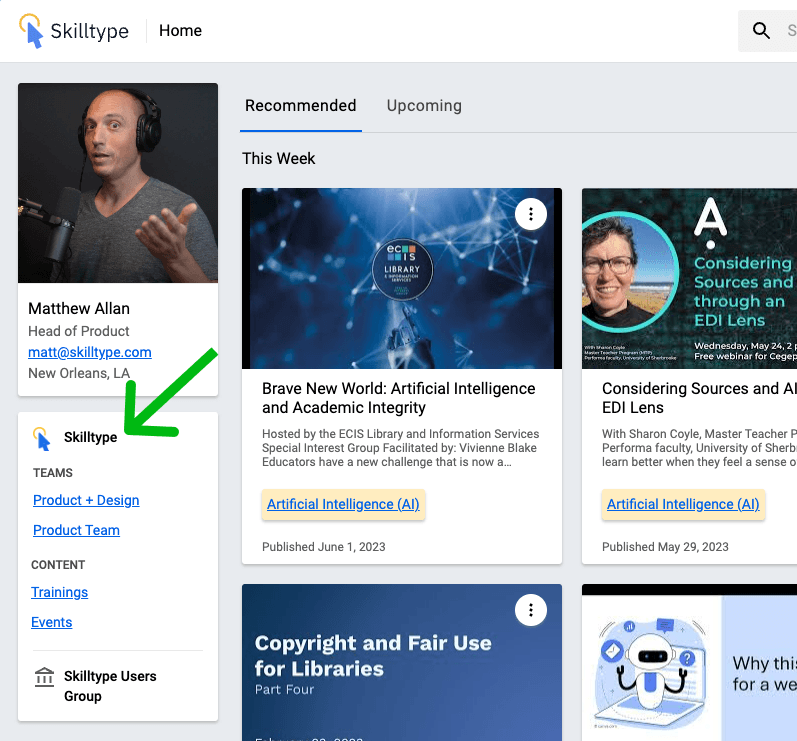The width and height of the screenshot is (797, 741).
Task: Click the Head of Product text
Action: pyautogui.click(x=78, y=331)
